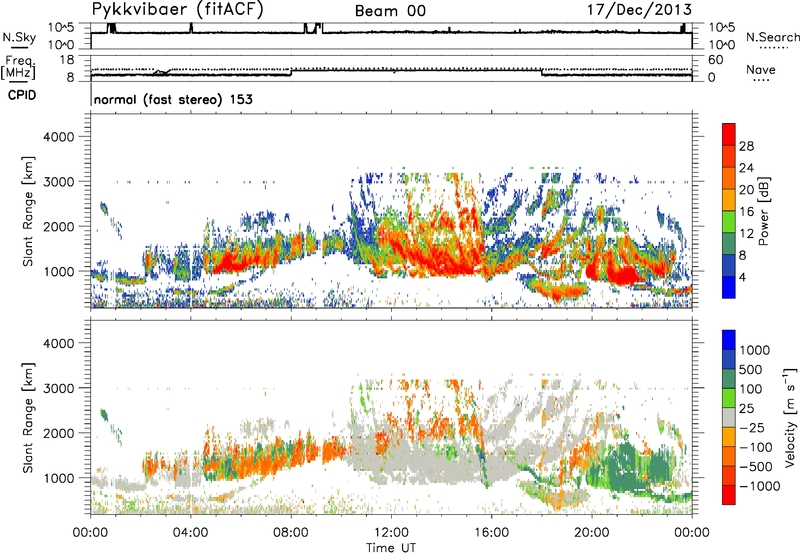The height and width of the screenshot is (554, 800).
Task: Click the '4000' tick of power panel
Action: point(58,137)
